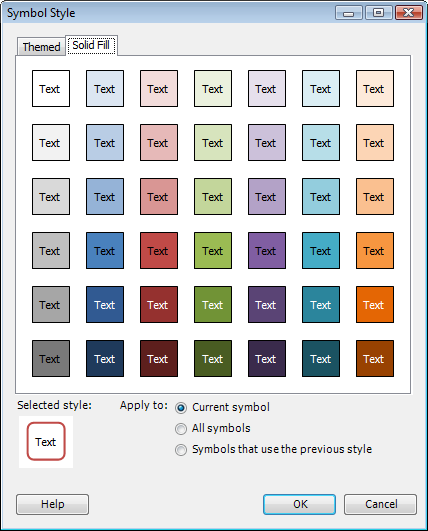
Task: Pick the dark maroon fill swatch
Action: [x=159, y=358]
